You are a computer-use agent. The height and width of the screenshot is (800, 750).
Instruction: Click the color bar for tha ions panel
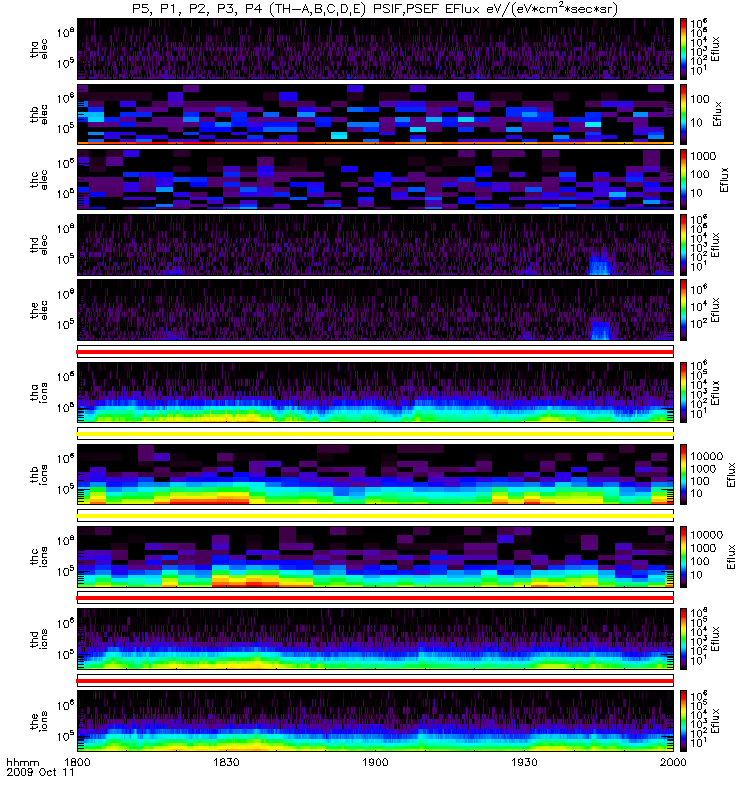click(683, 392)
